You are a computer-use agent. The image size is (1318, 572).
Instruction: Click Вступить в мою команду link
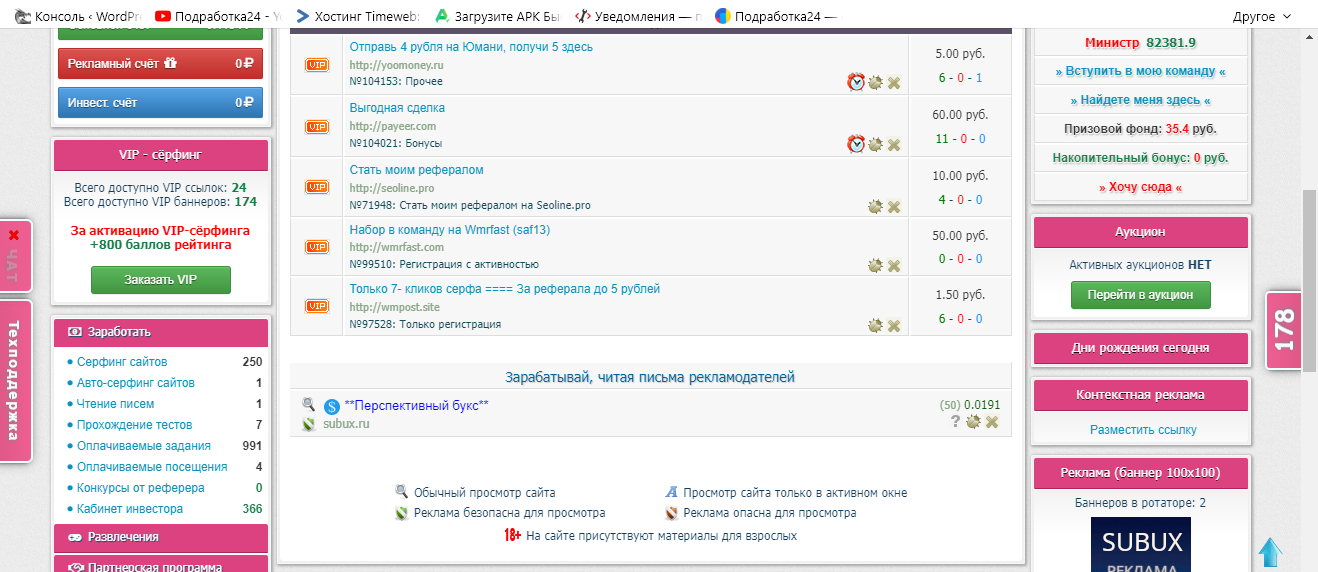point(1140,71)
